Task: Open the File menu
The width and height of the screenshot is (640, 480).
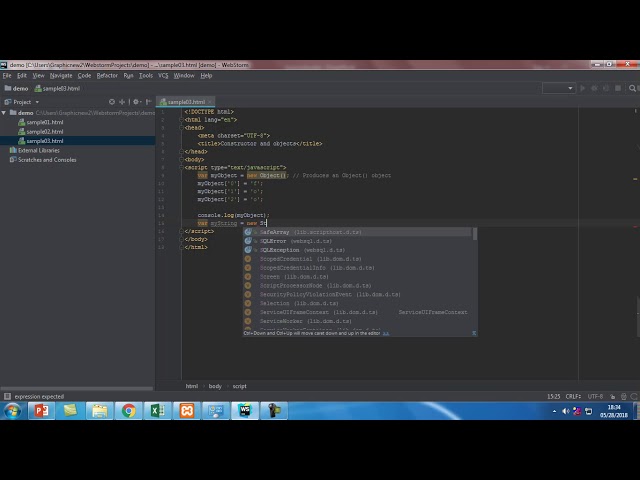Action: tap(7, 76)
